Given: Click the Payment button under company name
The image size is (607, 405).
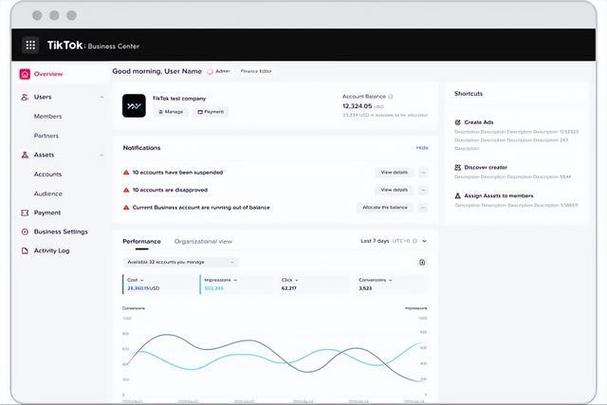Looking at the screenshot, I should click(211, 112).
